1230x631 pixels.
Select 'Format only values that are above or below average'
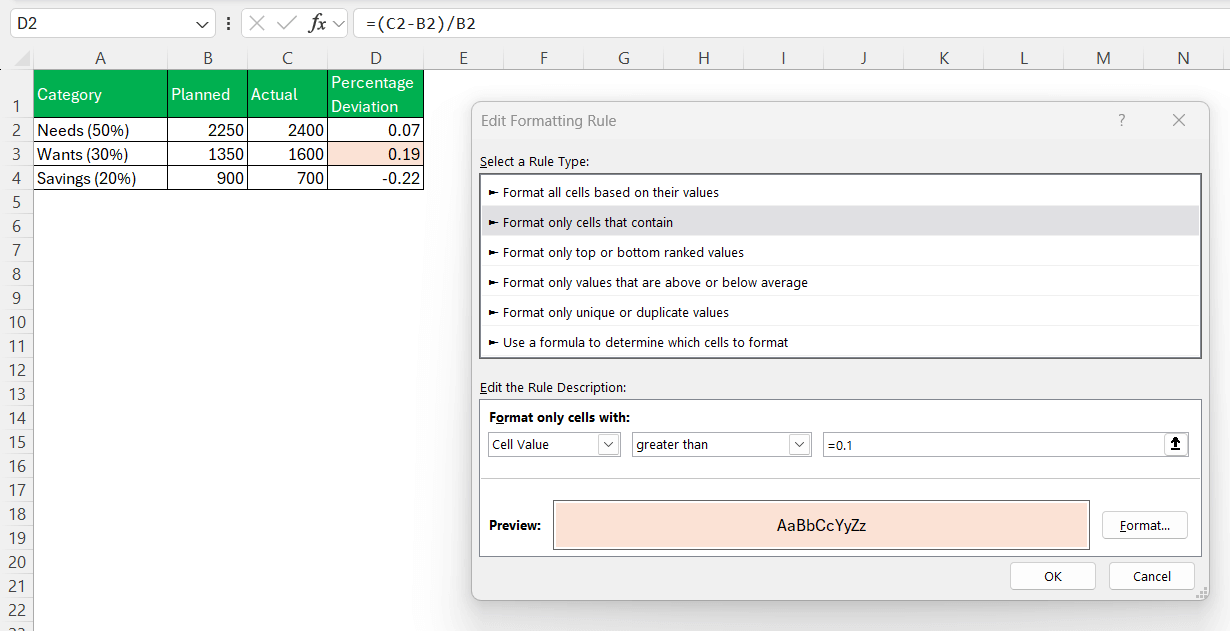pyautogui.click(x=840, y=282)
